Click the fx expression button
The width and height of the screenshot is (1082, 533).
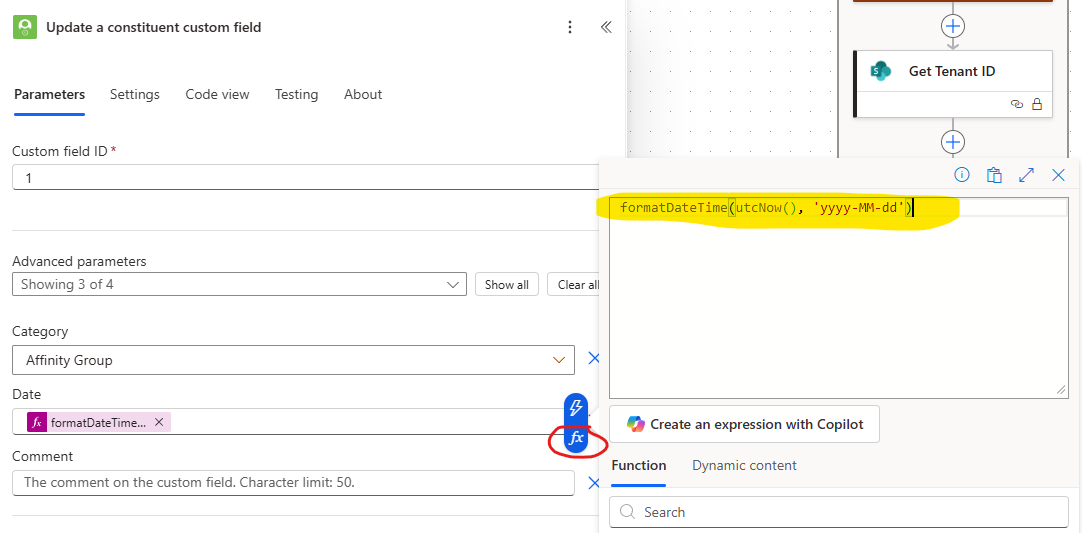coord(576,438)
